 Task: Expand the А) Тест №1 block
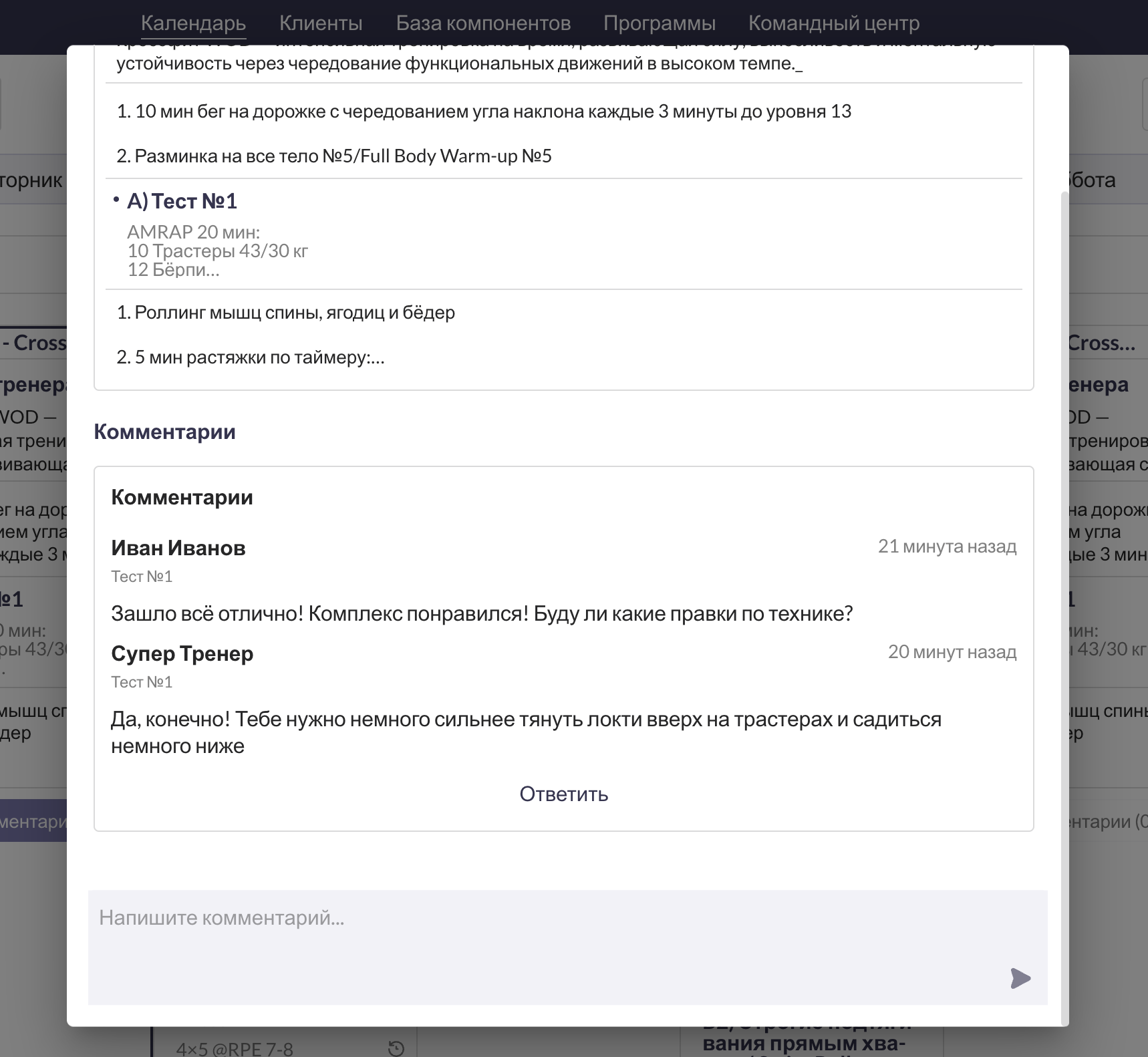pyautogui.click(x=182, y=201)
